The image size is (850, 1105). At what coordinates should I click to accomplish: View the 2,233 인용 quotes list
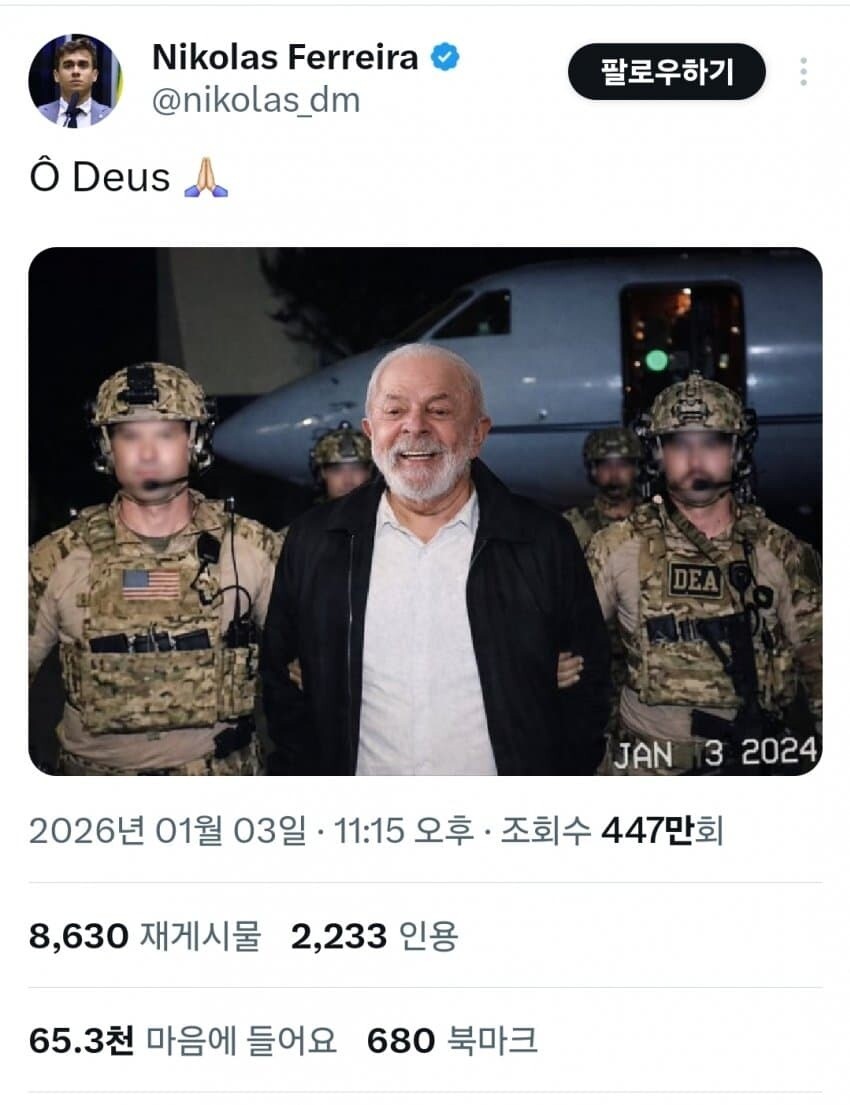(x=374, y=937)
